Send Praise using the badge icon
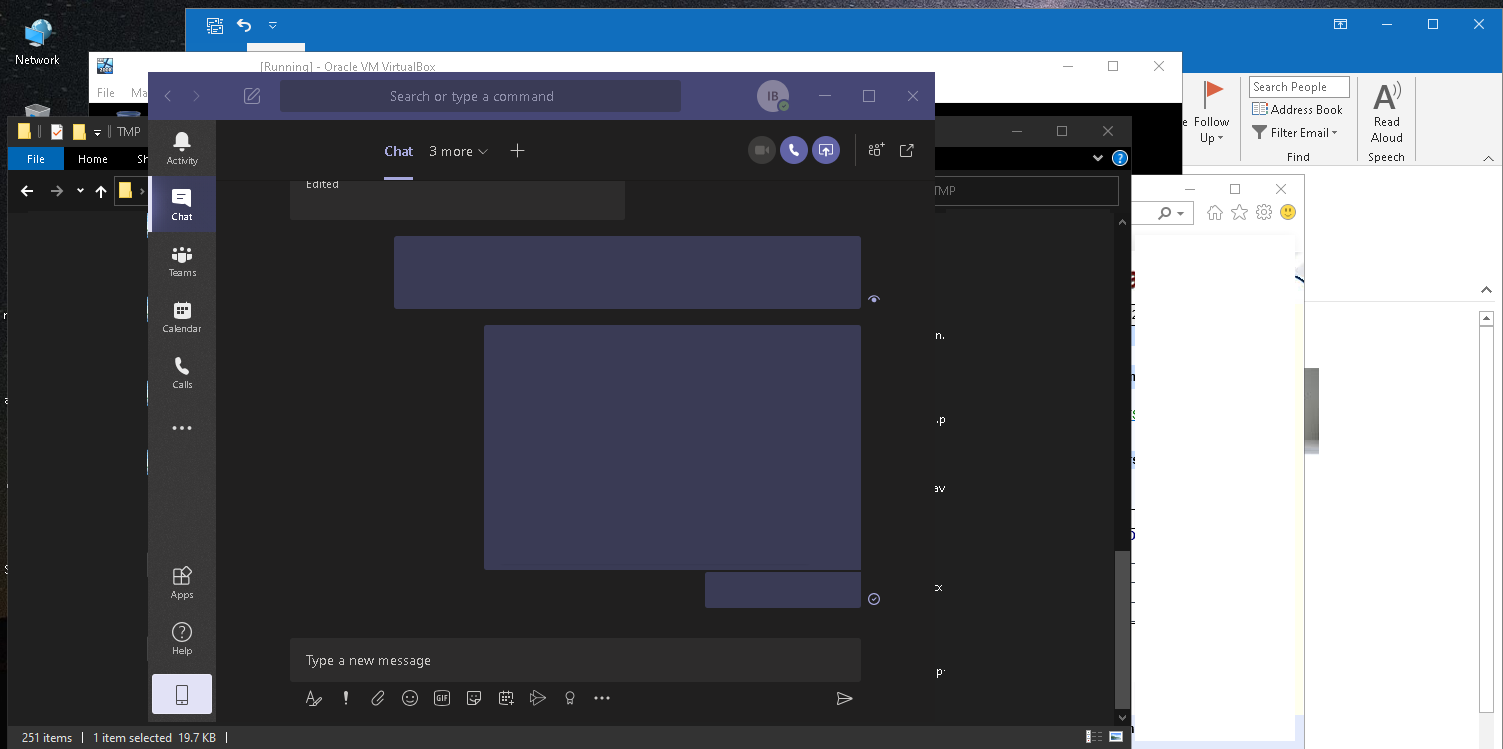 tap(570, 698)
